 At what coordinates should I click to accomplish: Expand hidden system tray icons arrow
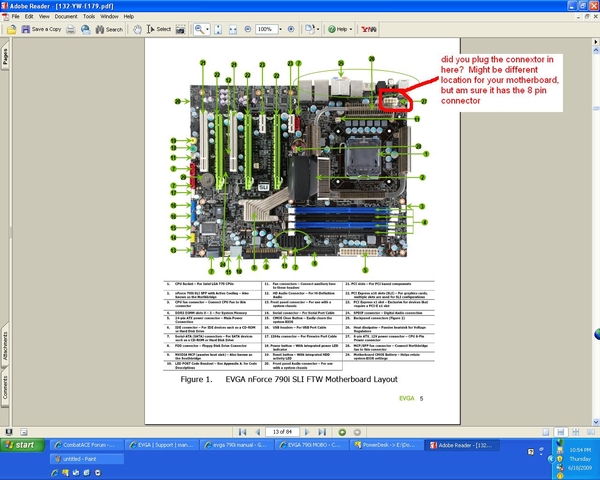(550, 459)
